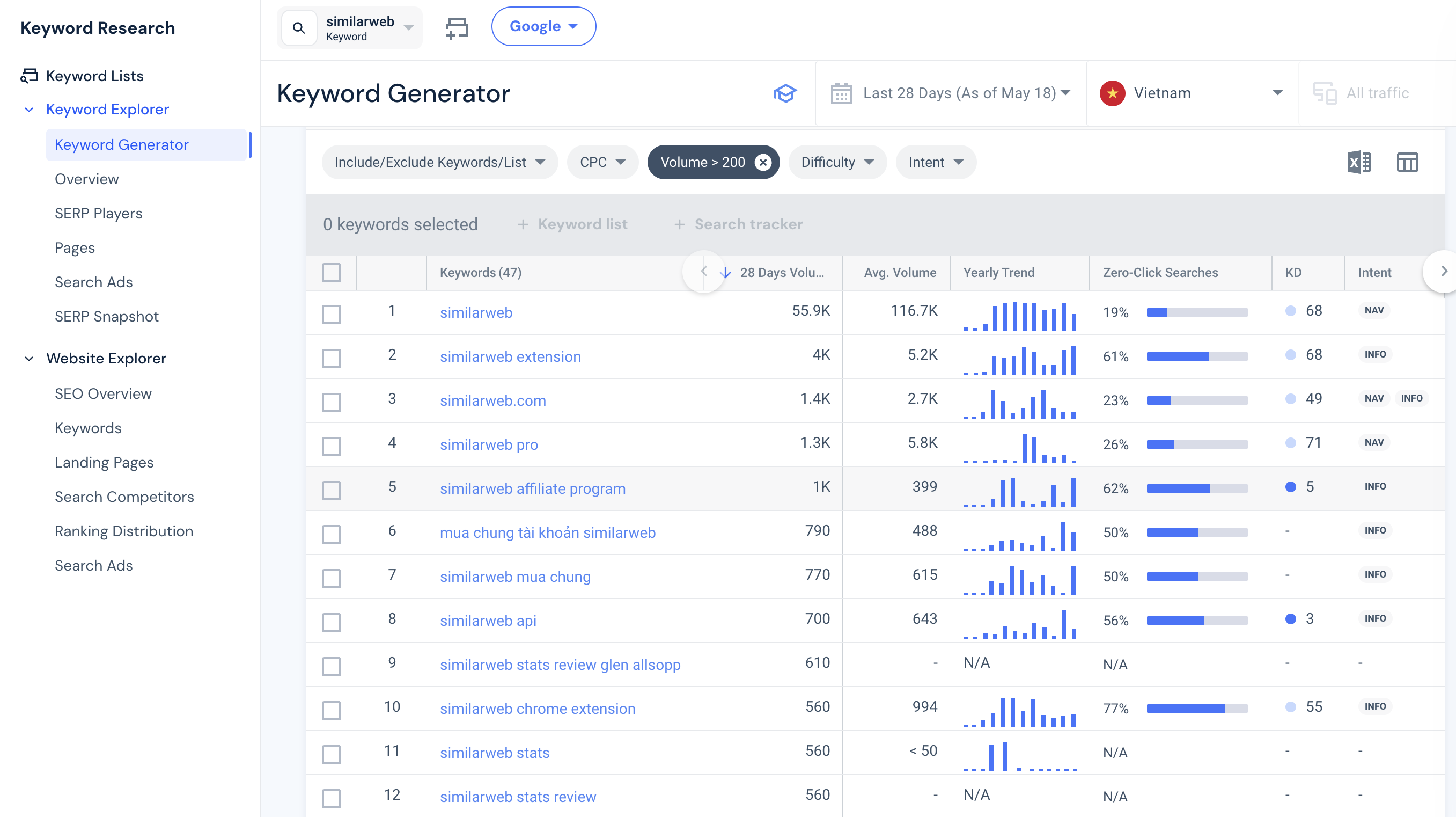Click zero-click bar for similarweb chrome extension
This screenshot has height=817, width=1456.
pyautogui.click(x=1196, y=709)
